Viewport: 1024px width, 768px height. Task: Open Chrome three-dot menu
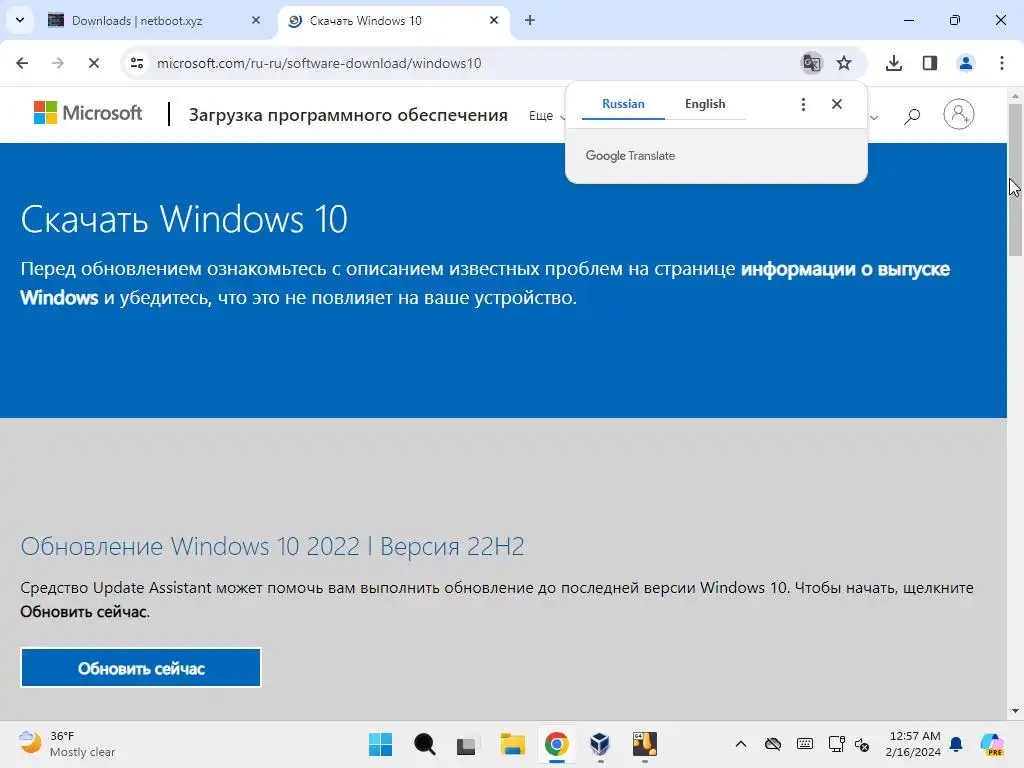pyautogui.click(x=1001, y=63)
